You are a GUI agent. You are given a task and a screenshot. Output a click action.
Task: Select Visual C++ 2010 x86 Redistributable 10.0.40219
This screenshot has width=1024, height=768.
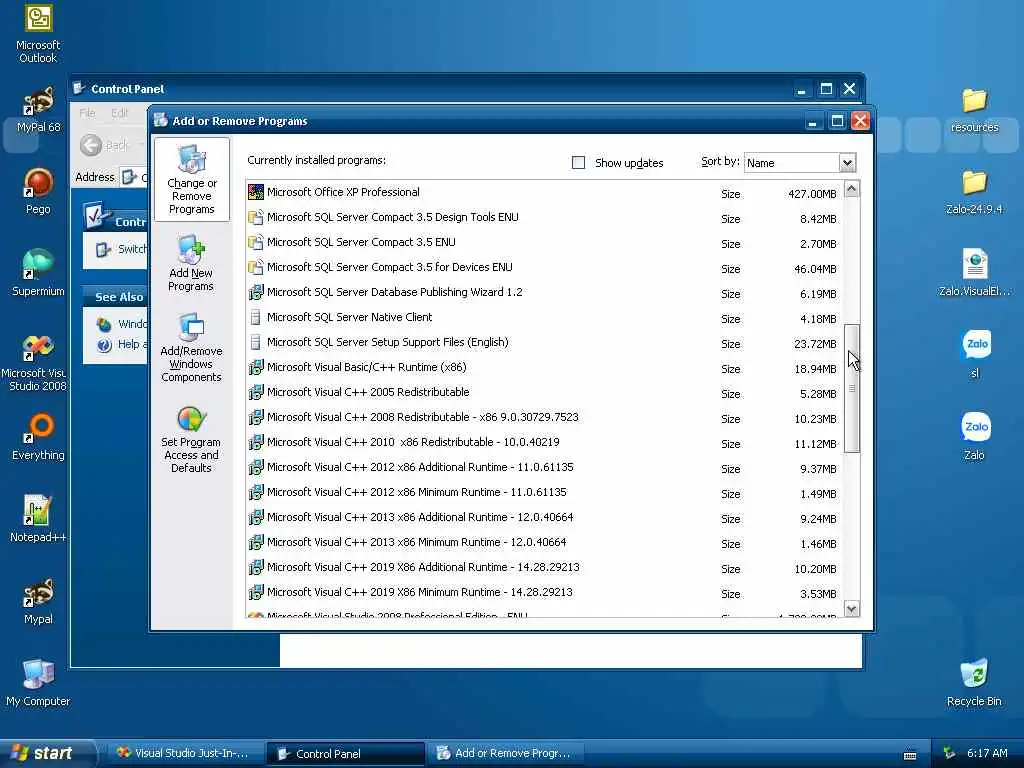(545, 443)
